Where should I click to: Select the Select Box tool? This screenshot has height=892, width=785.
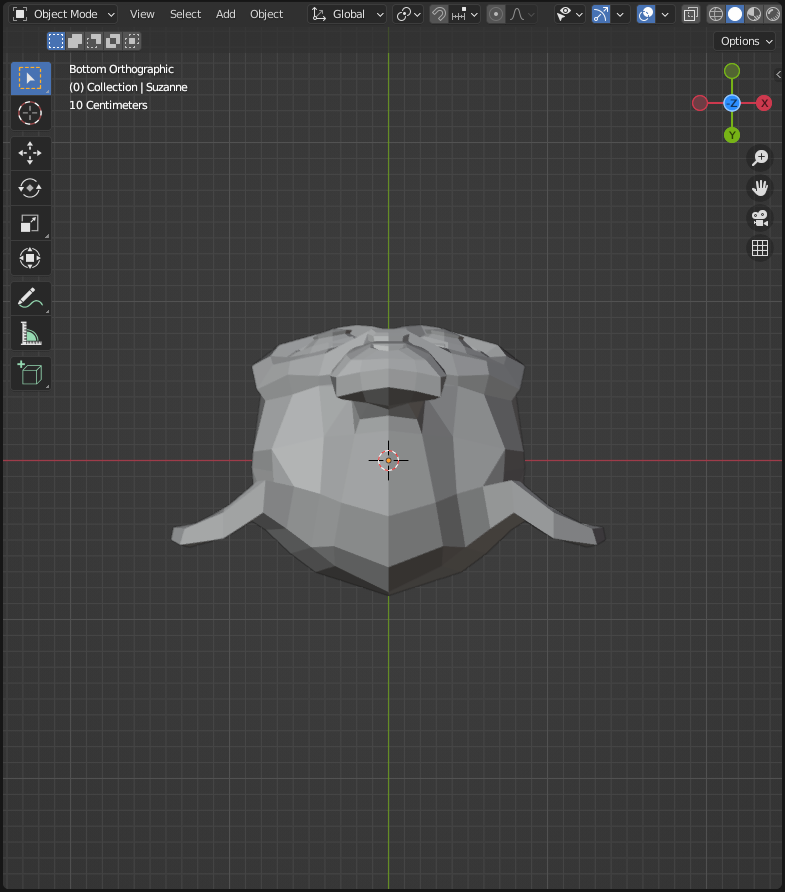[x=31, y=79]
